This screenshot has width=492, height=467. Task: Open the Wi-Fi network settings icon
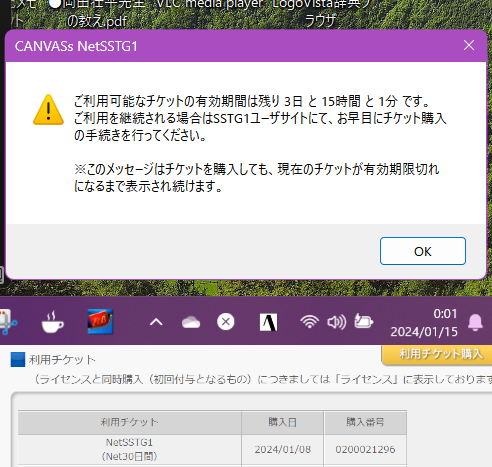click(x=309, y=322)
